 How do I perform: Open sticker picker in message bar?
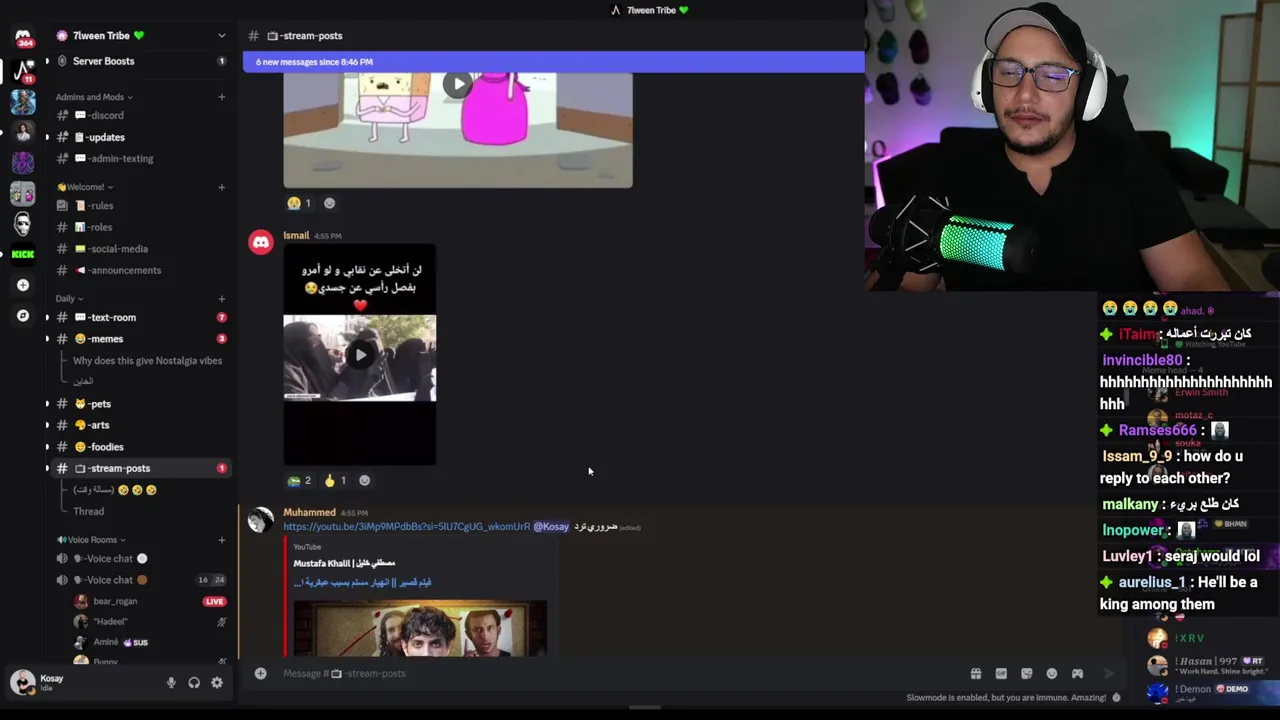tap(1026, 674)
